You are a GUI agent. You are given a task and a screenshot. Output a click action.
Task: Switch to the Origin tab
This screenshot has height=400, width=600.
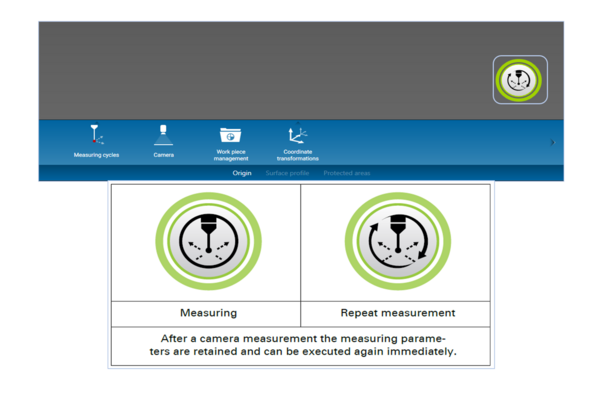242,173
